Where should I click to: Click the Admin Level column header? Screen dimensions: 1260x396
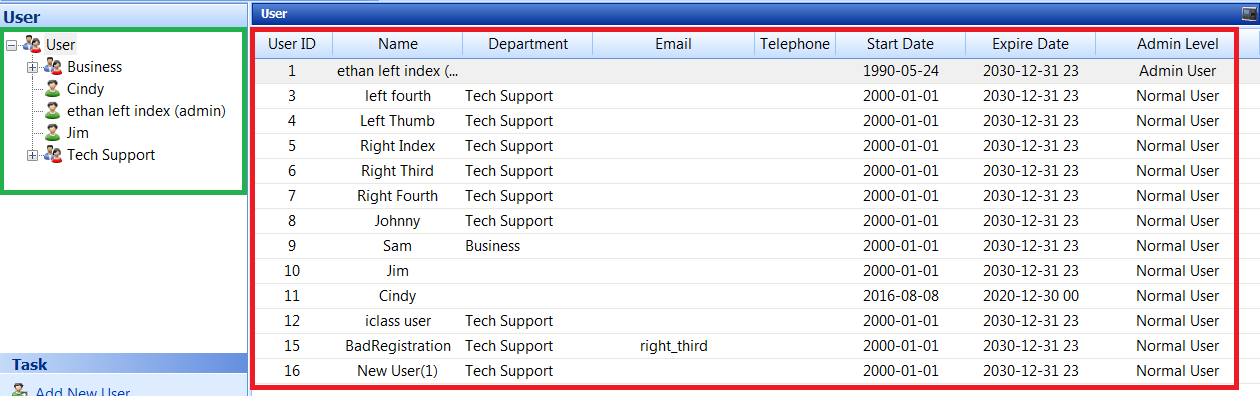1177,44
